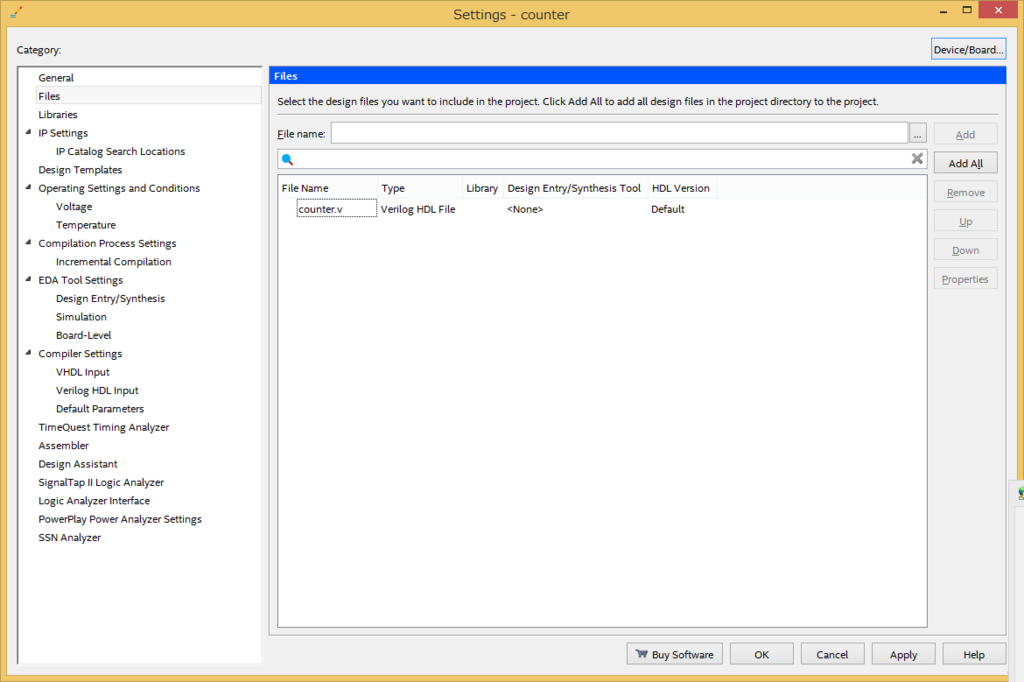Collapse Operating Settings and Conditions node
Screen dimensions: 1024x682
[x=28, y=187]
